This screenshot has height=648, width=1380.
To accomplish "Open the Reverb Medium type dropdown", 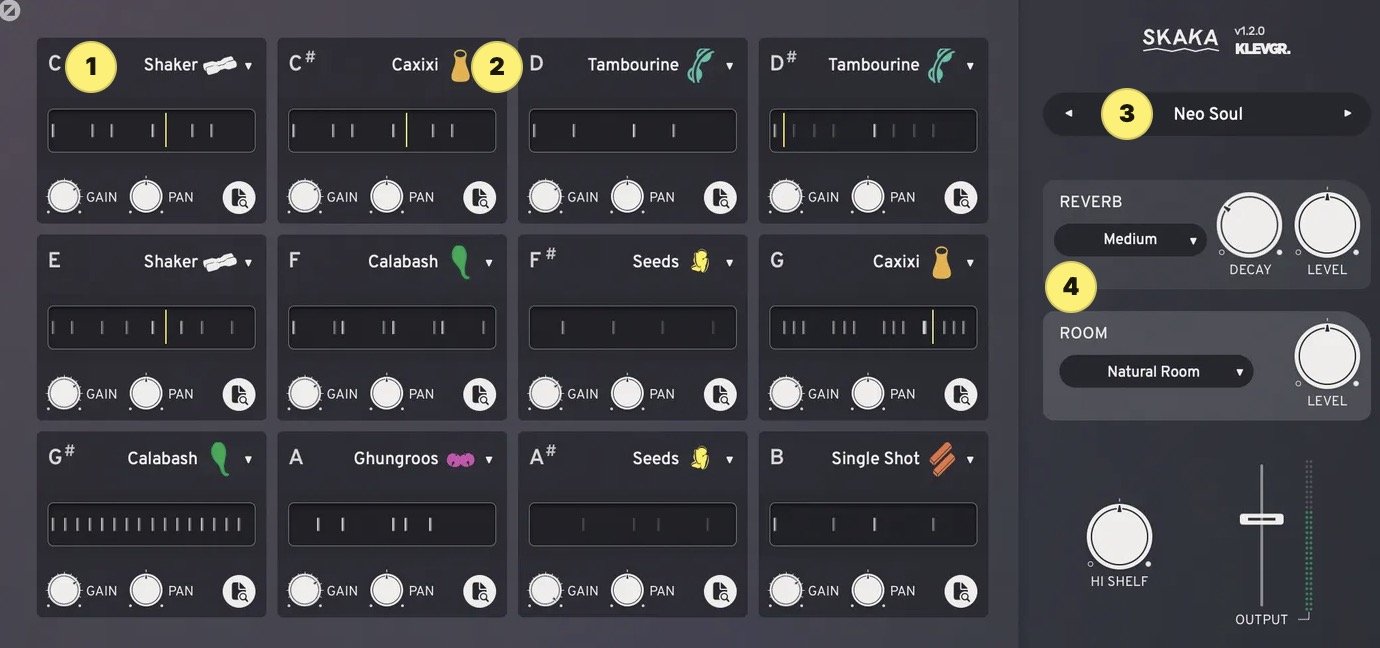I will 1130,240.
